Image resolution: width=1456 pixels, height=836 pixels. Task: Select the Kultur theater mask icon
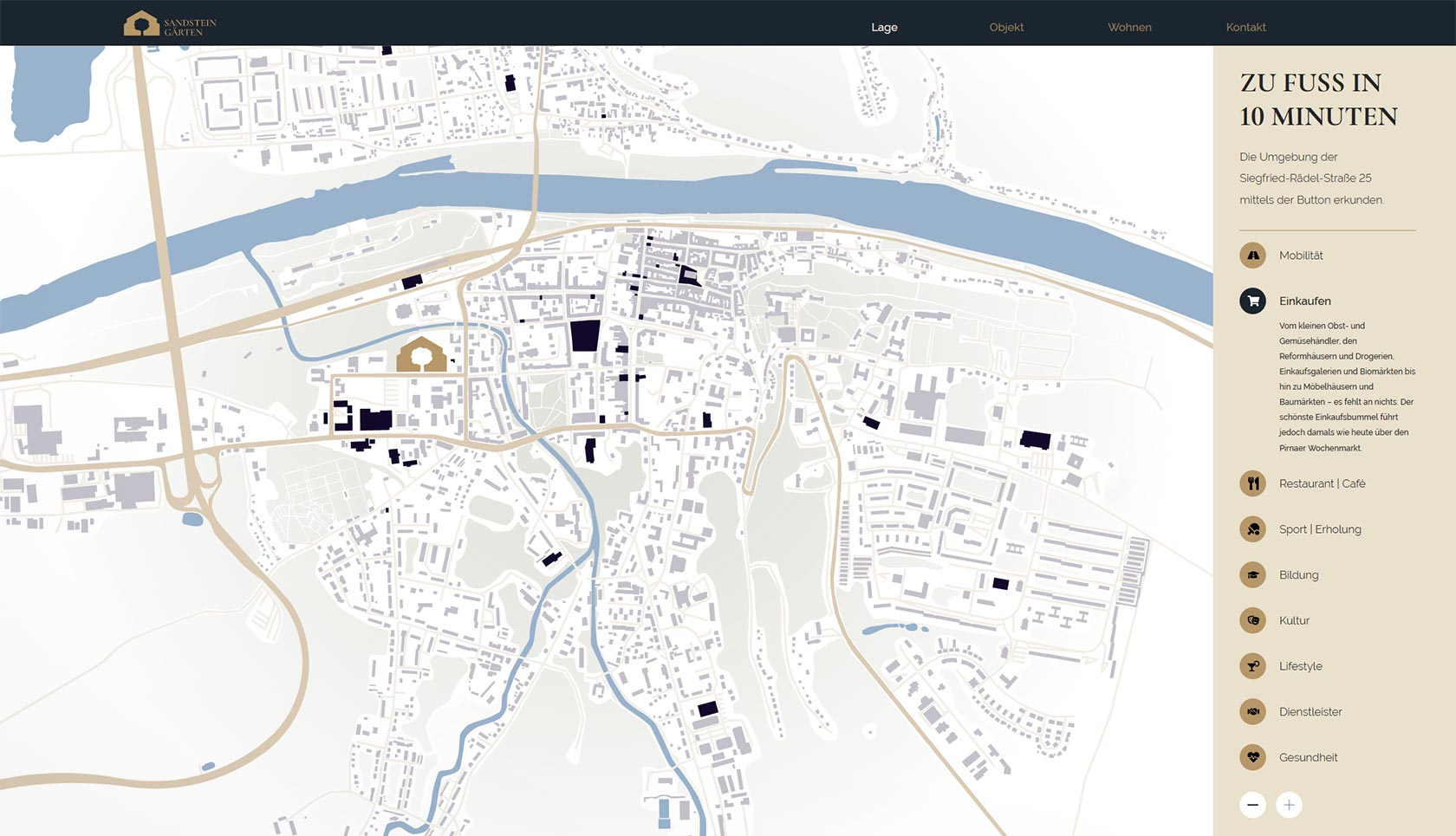pyautogui.click(x=1252, y=620)
